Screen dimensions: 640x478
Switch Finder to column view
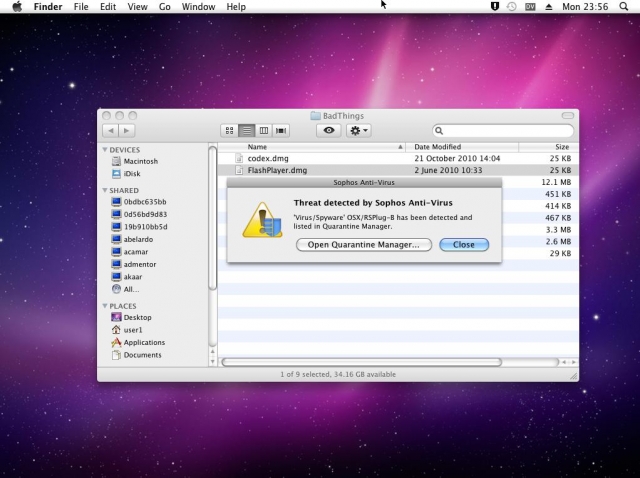264,131
